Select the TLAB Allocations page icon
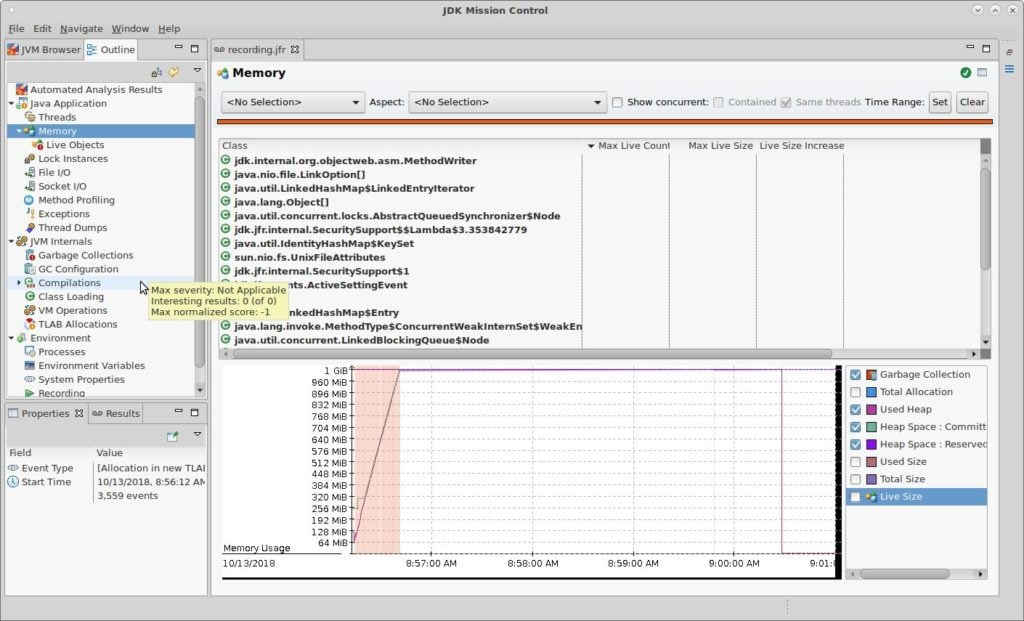The width and height of the screenshot is (1024, 621). coord(29,324)
